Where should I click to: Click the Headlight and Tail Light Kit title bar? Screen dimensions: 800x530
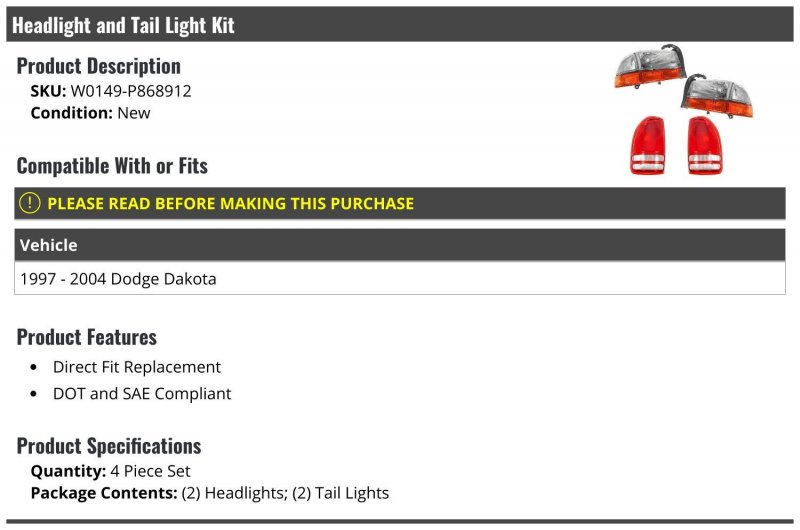tap(399, 24)
